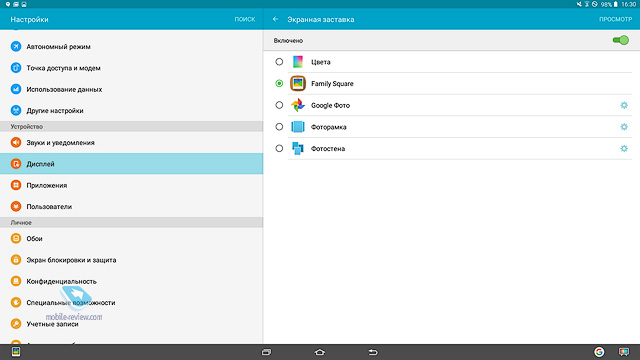Tap the Google Фото pinwheel icon

(298, 105)
